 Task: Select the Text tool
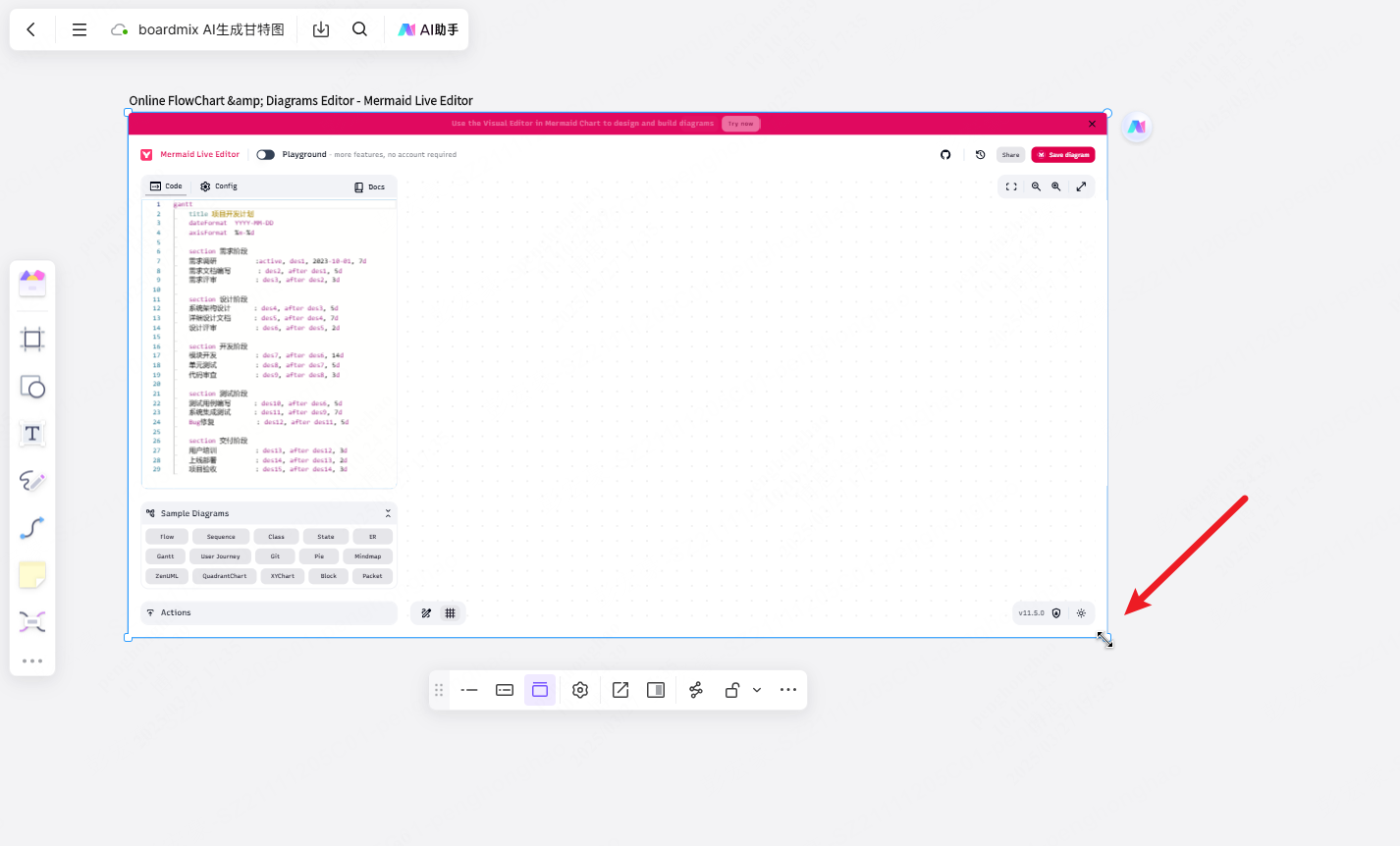pyautogui.click(x=32, y=433)
